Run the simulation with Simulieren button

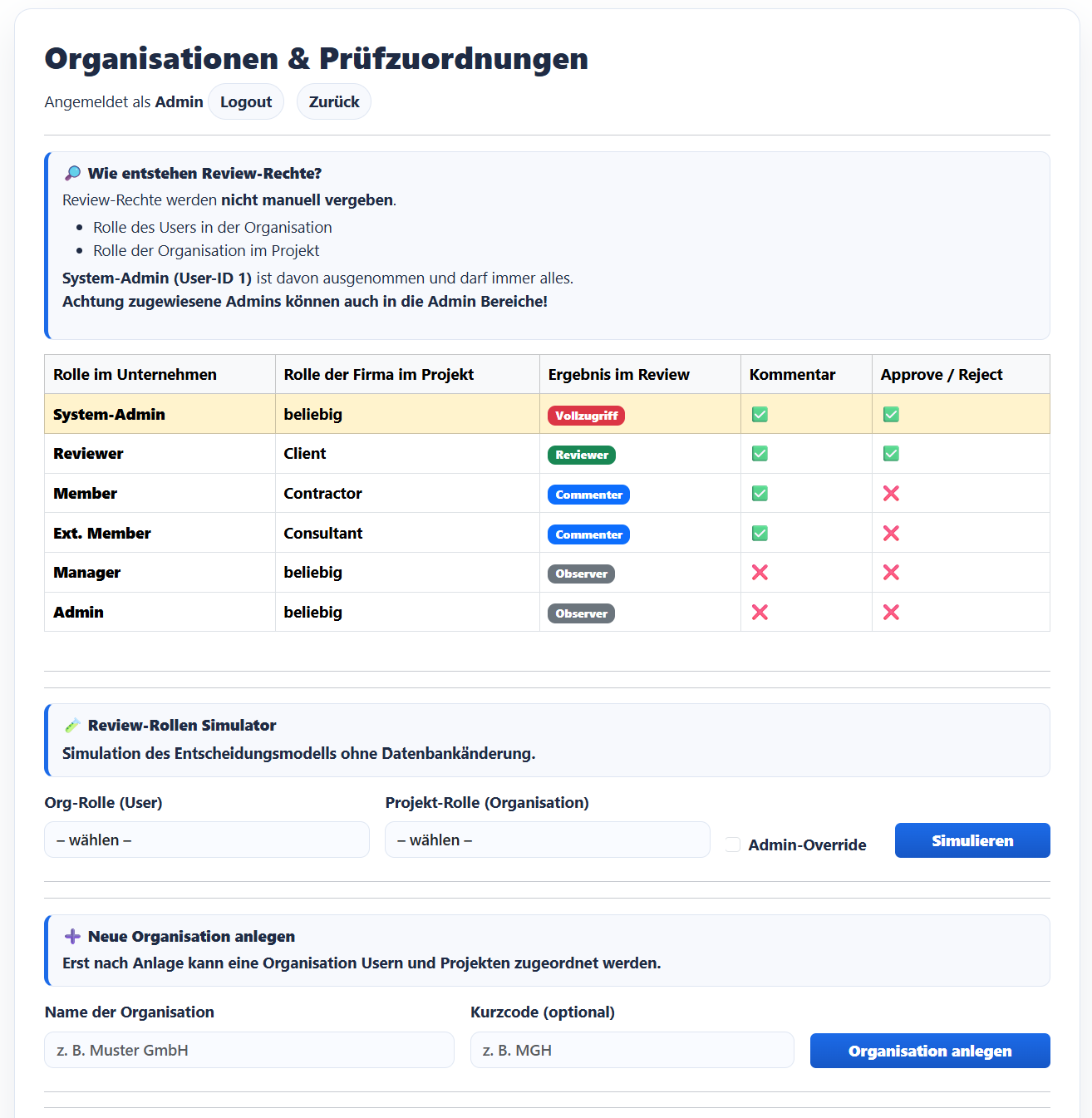pos(972,840)
